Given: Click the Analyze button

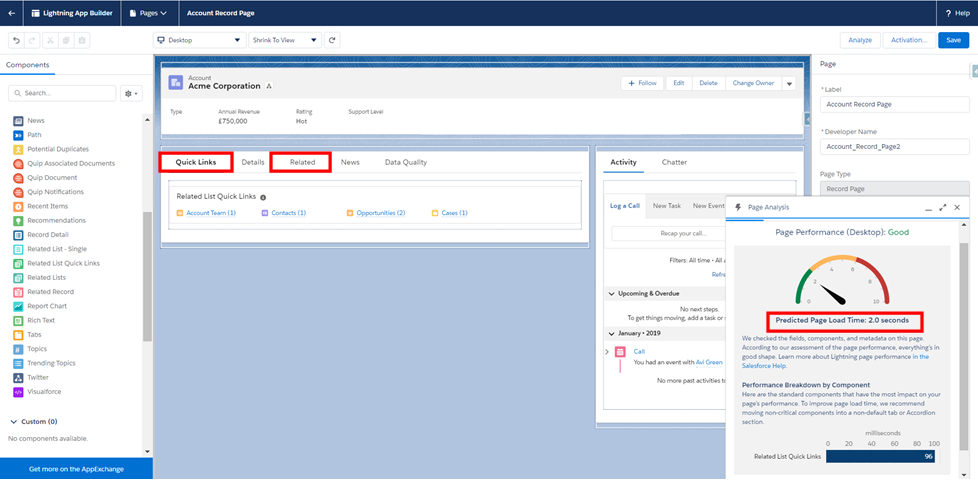Looking at the screenshot, I should 860,40.
